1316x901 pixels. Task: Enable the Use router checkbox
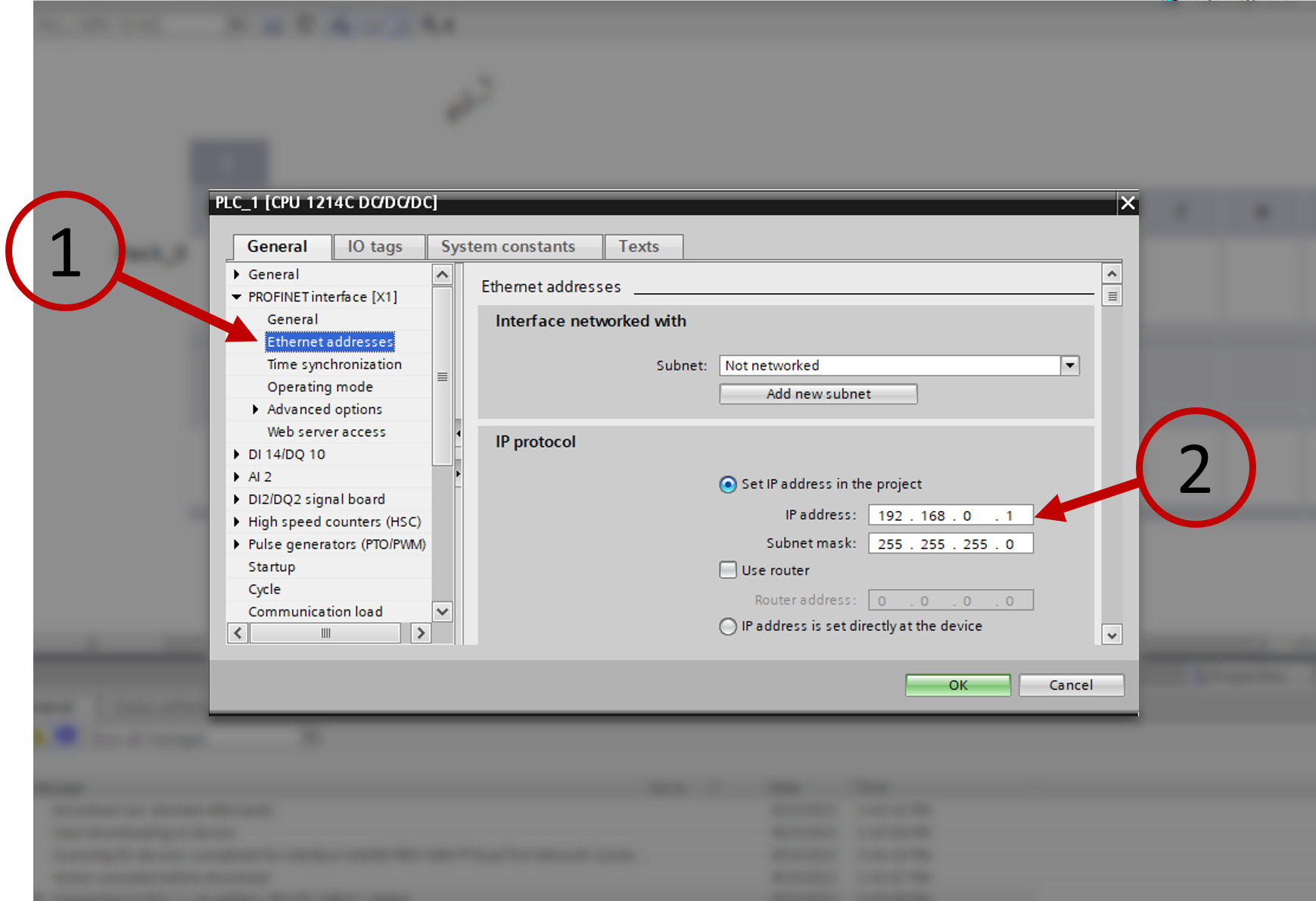[x=727, y=569]
